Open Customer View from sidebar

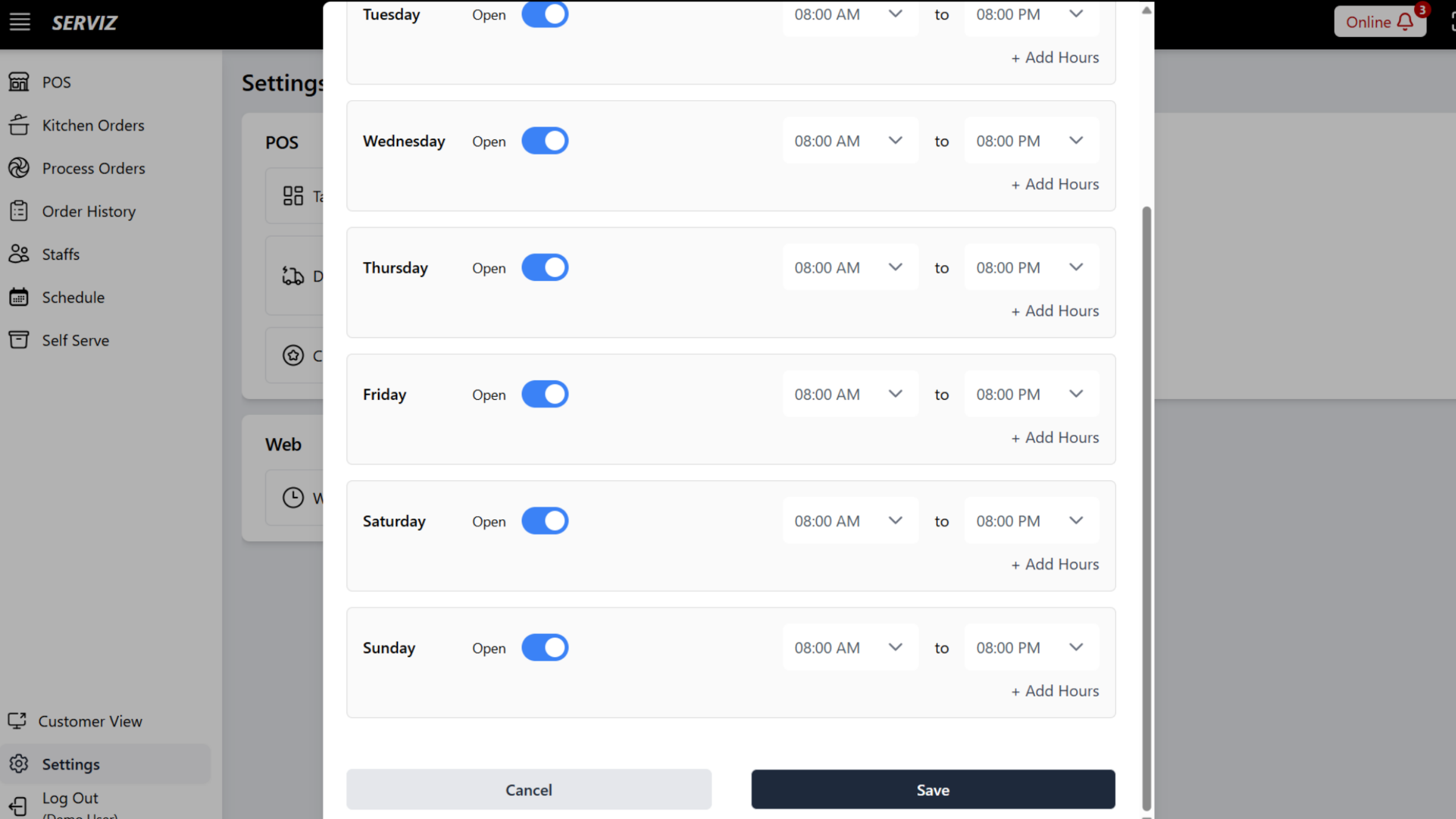coord(90,721)
